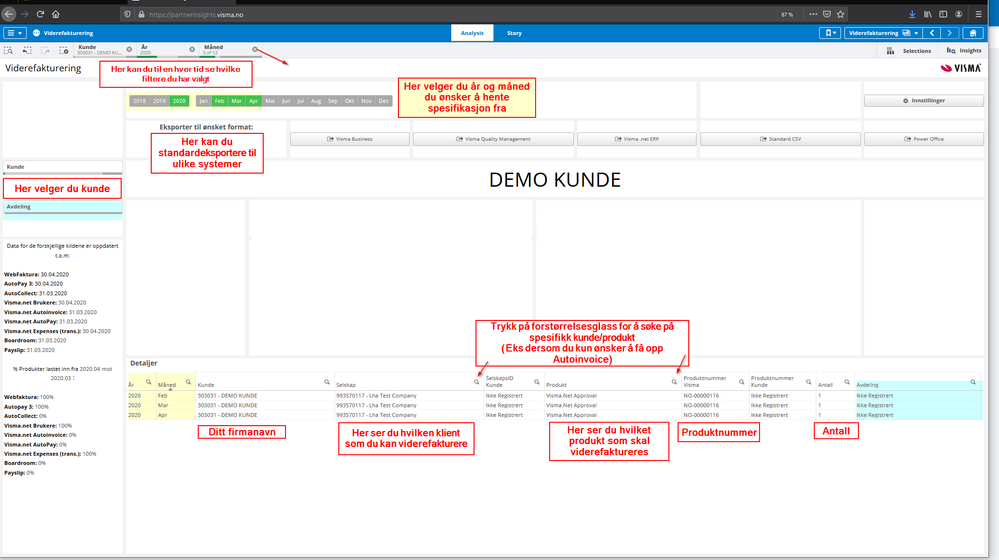
Task: Export to Visma Quality Management
Action: tap(493, 139)
